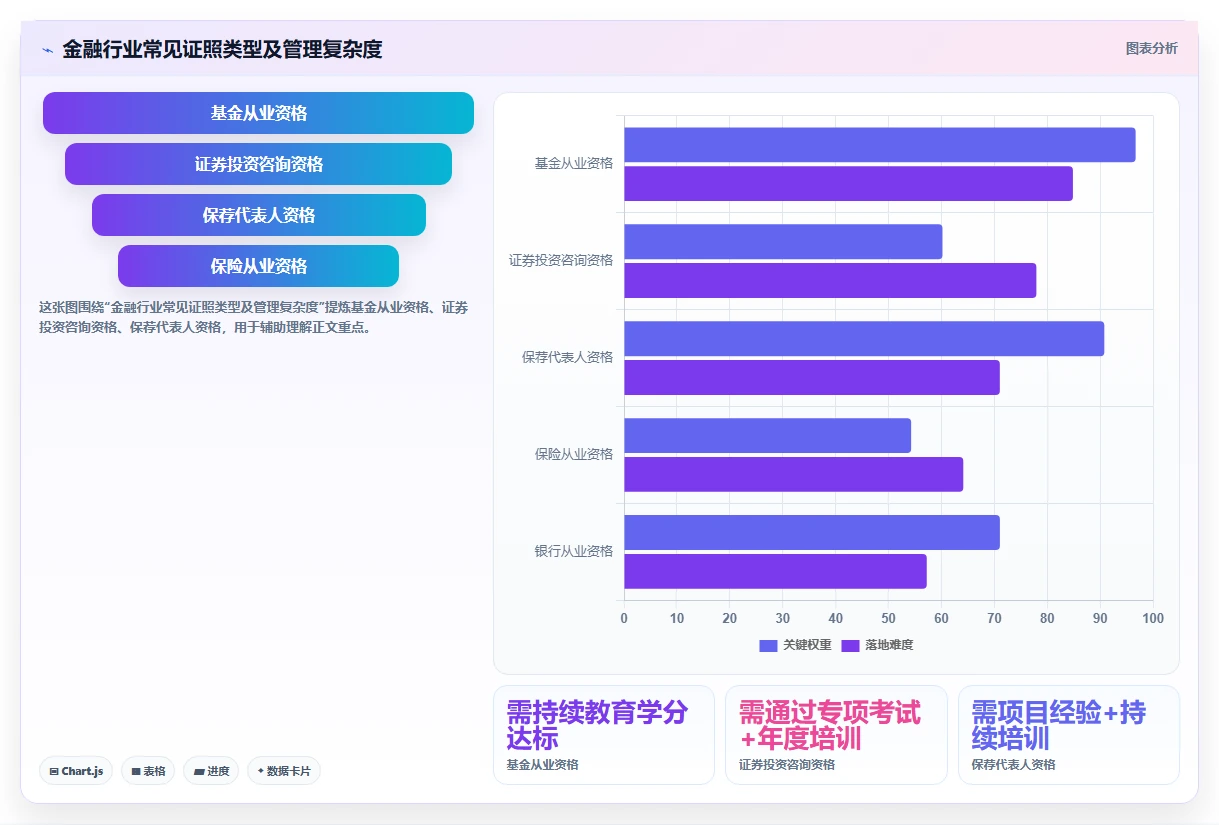The height and width of the screenshot is (825, 1219).
Task: Click the description paragraph under the funnel
Action: point(253,317)
